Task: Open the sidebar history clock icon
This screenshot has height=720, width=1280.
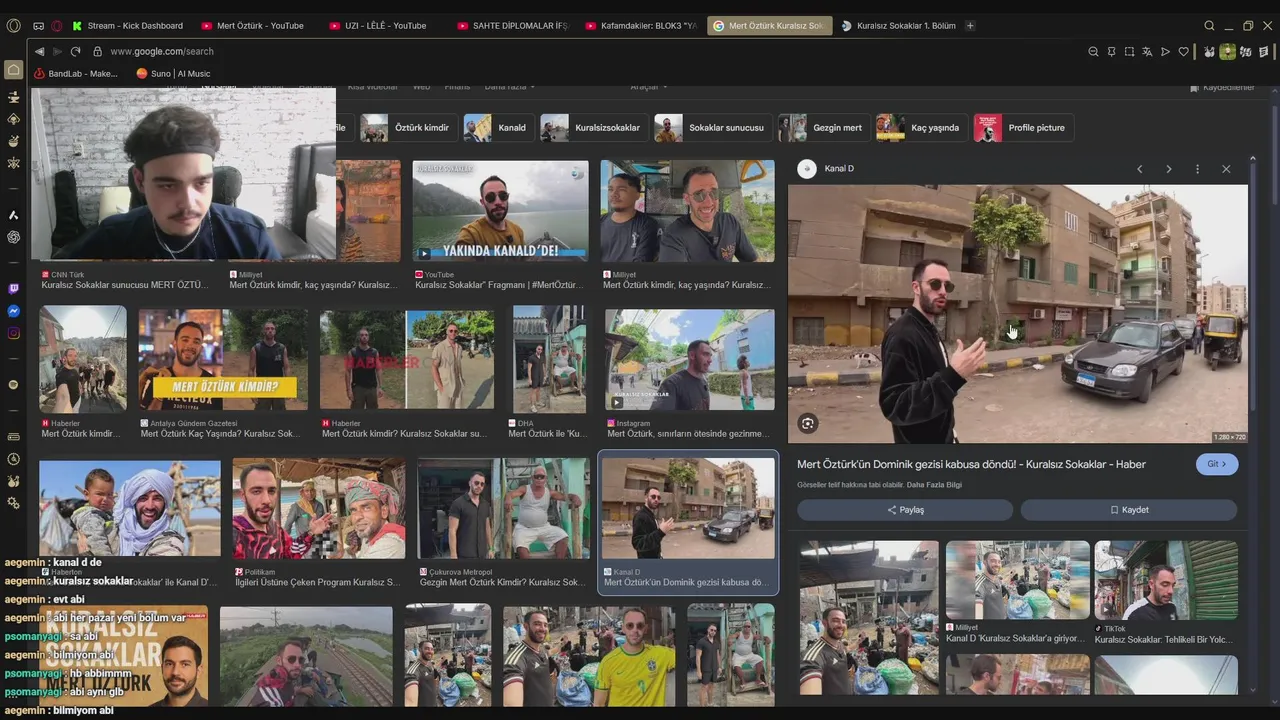Action: point(13,459)
